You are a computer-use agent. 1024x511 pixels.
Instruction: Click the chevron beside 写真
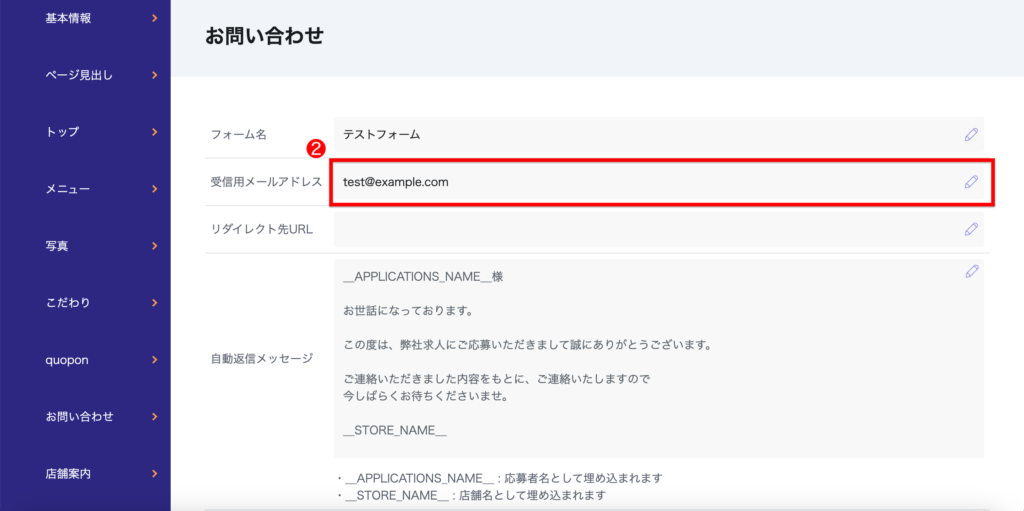(154, 246)
